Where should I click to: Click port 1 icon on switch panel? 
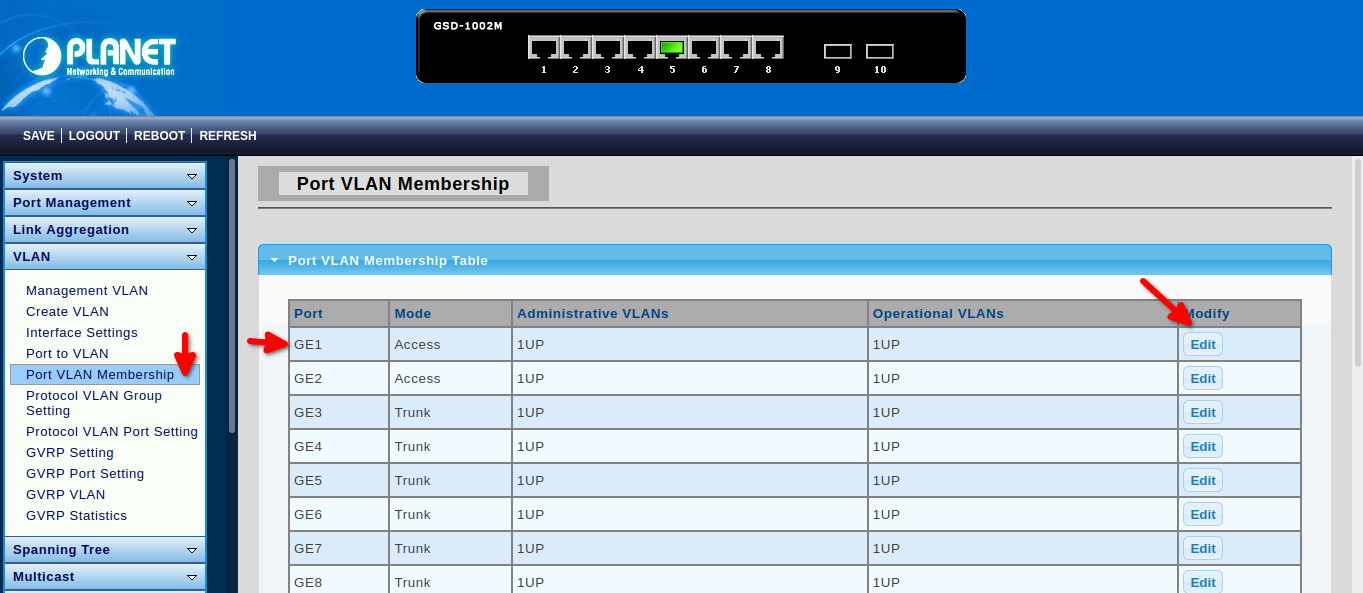coord(543,47)
